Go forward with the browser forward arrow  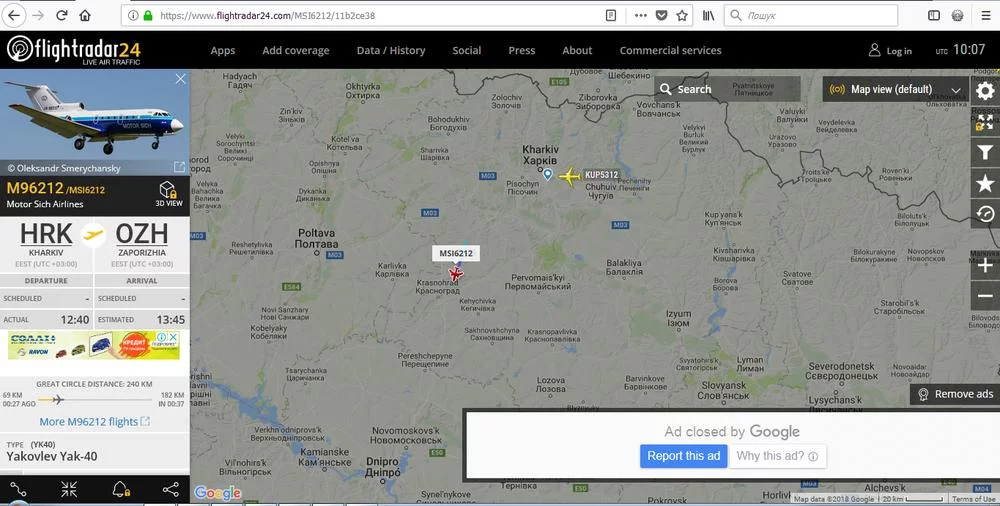tap(38, 15)
